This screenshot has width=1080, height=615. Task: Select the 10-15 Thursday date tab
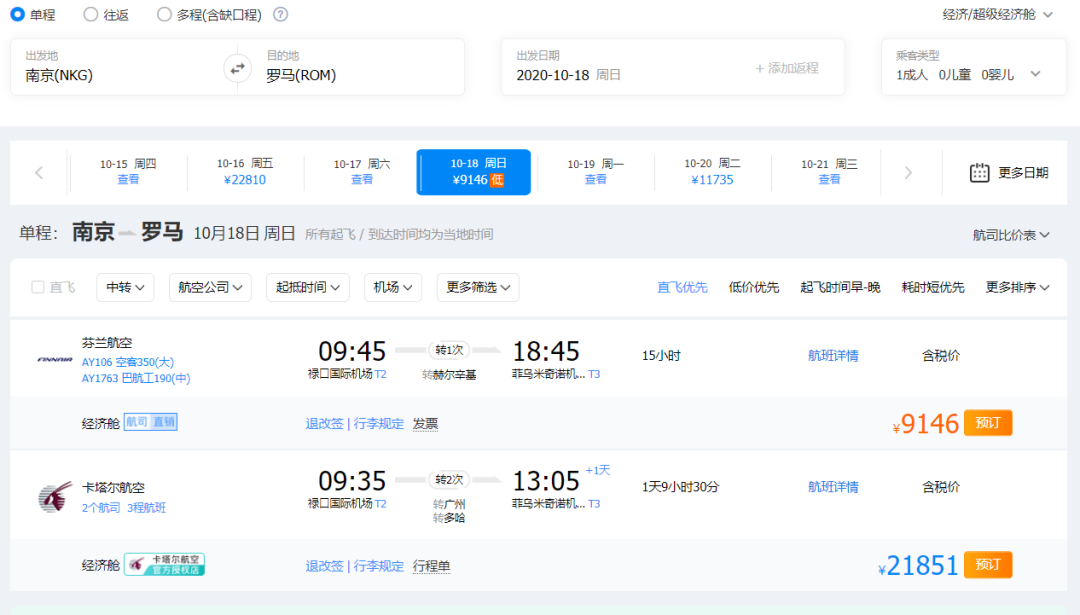pyautogui.click(x=128, y=172)
